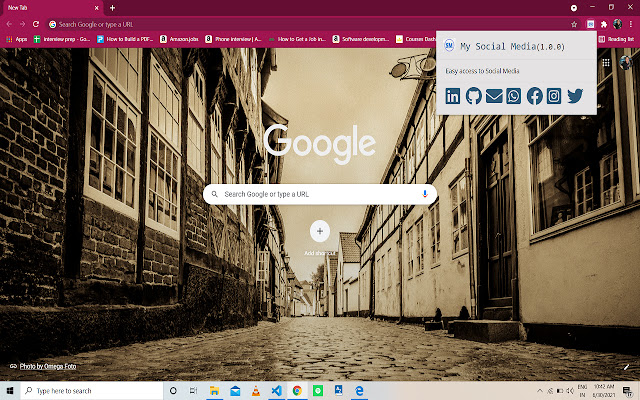Open Chrome profile avatar in toolbar
This screenshot has width=640, height=400.
[618, 24]
